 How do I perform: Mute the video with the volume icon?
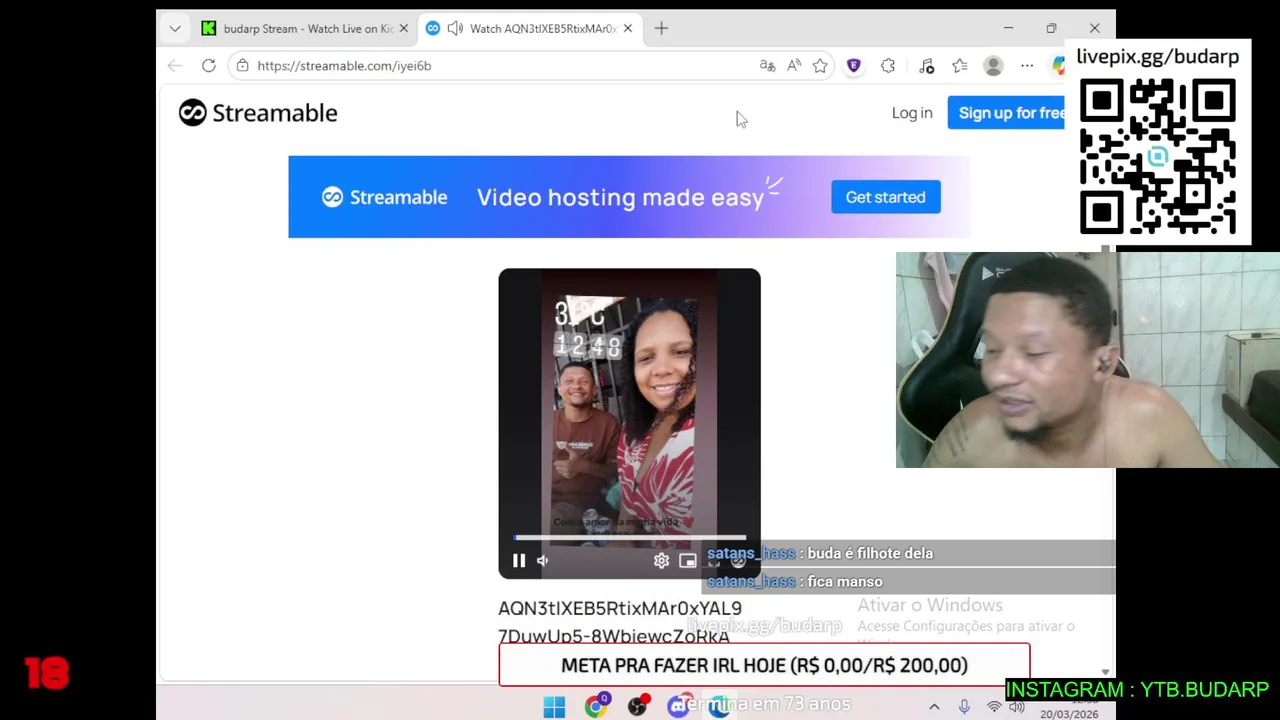pyautogui.click(x=543, y=561)
